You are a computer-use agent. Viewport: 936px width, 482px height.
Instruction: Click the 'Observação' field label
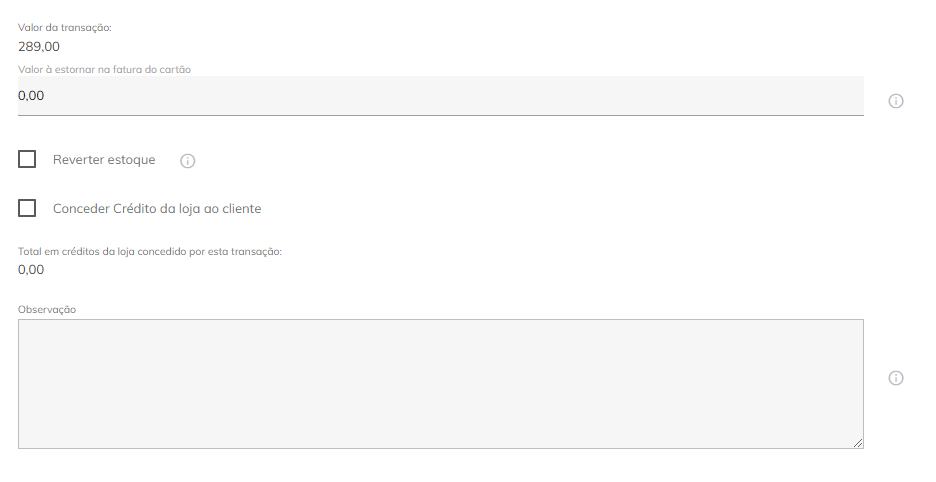click(x=47, y=309)
